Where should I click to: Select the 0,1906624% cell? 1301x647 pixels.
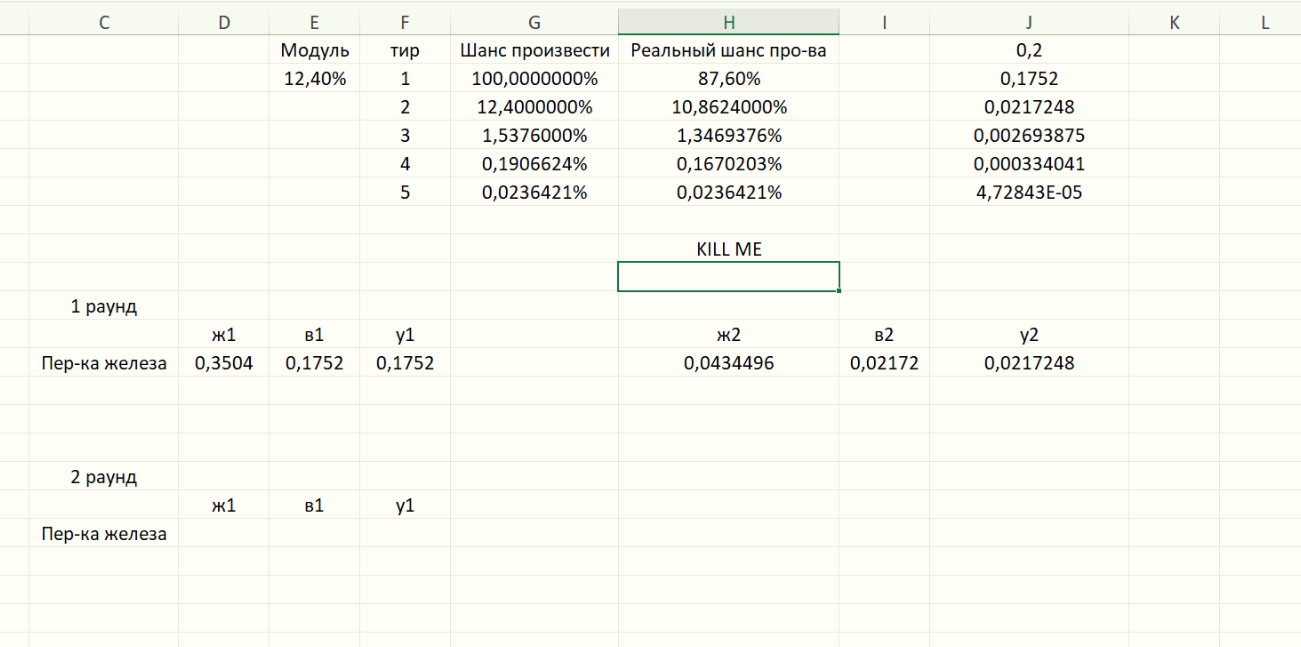(534, 164)
